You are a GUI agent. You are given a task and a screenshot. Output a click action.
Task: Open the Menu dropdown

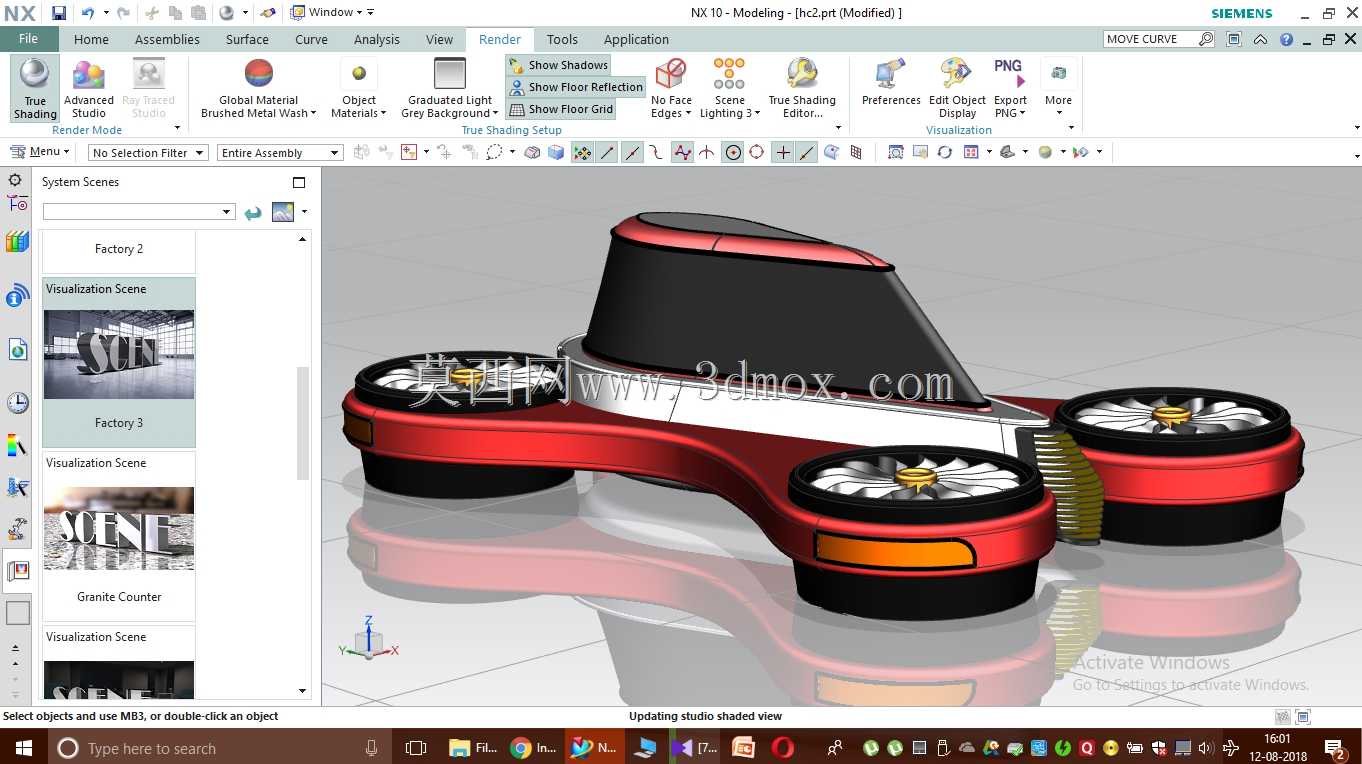[40, 152]
